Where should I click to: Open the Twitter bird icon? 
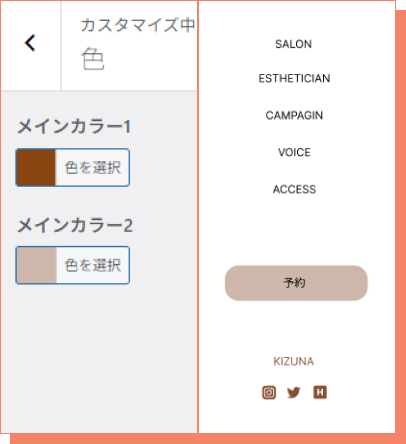point(294,392)
